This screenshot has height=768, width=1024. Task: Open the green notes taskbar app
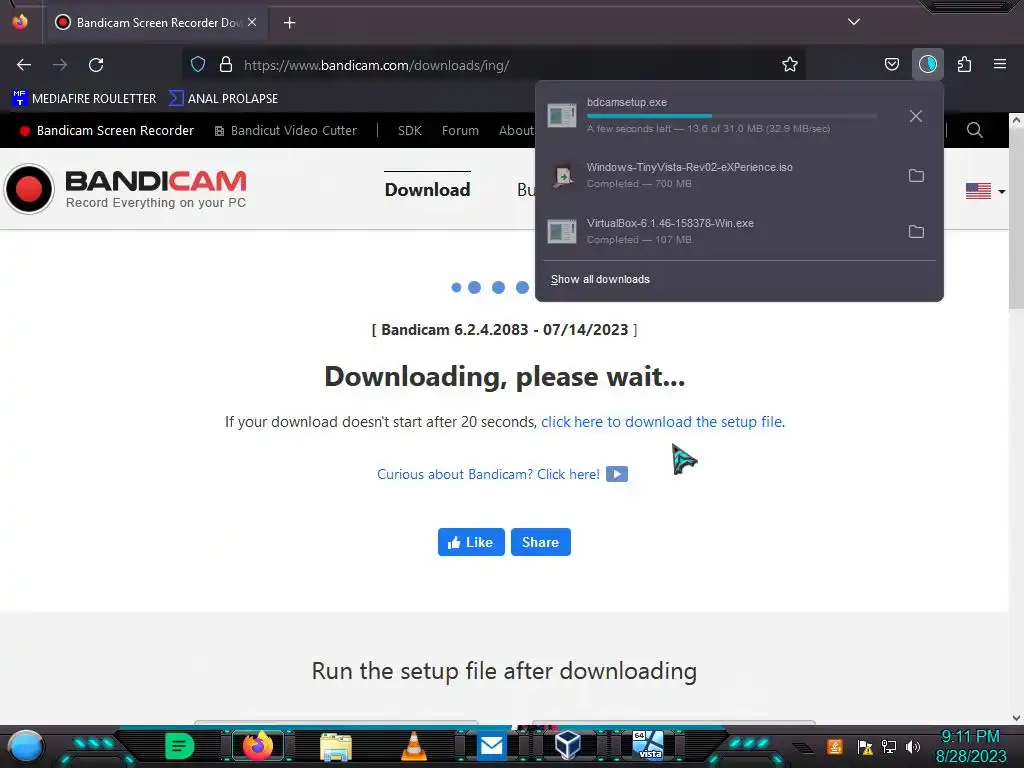(180, 746)
